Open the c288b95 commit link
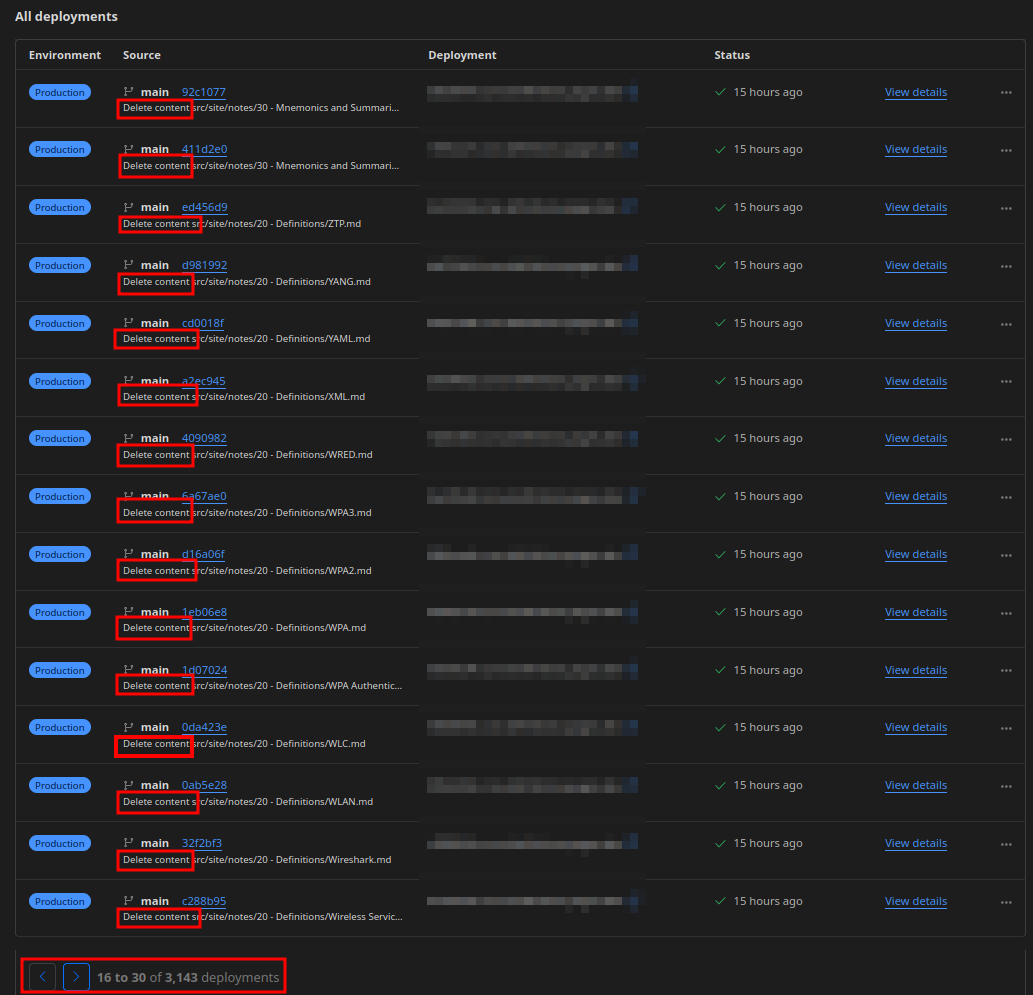 pos(203,901)
